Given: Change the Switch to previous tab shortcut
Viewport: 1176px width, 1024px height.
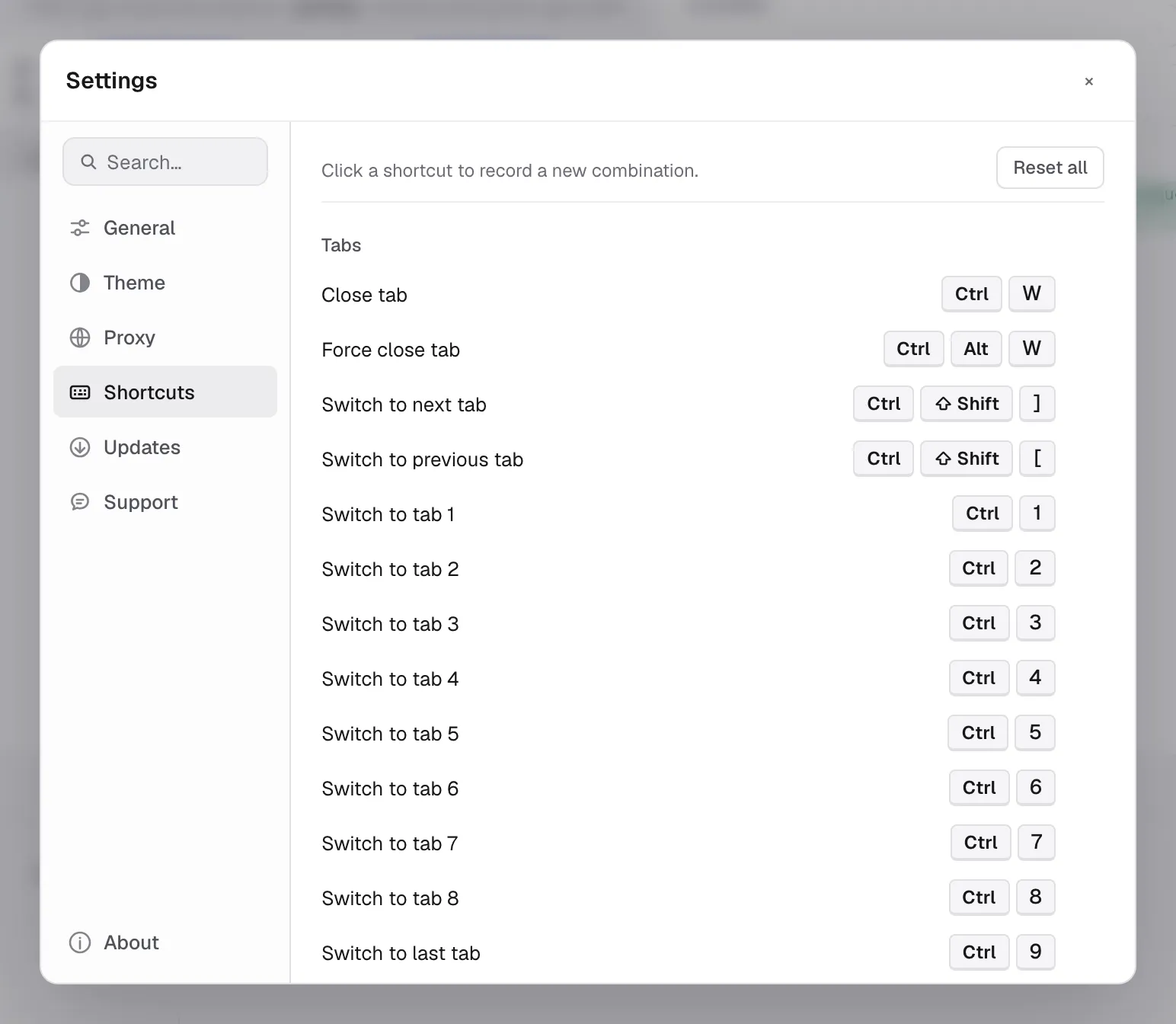Looking at the screenshot, I should pos(954,459).
